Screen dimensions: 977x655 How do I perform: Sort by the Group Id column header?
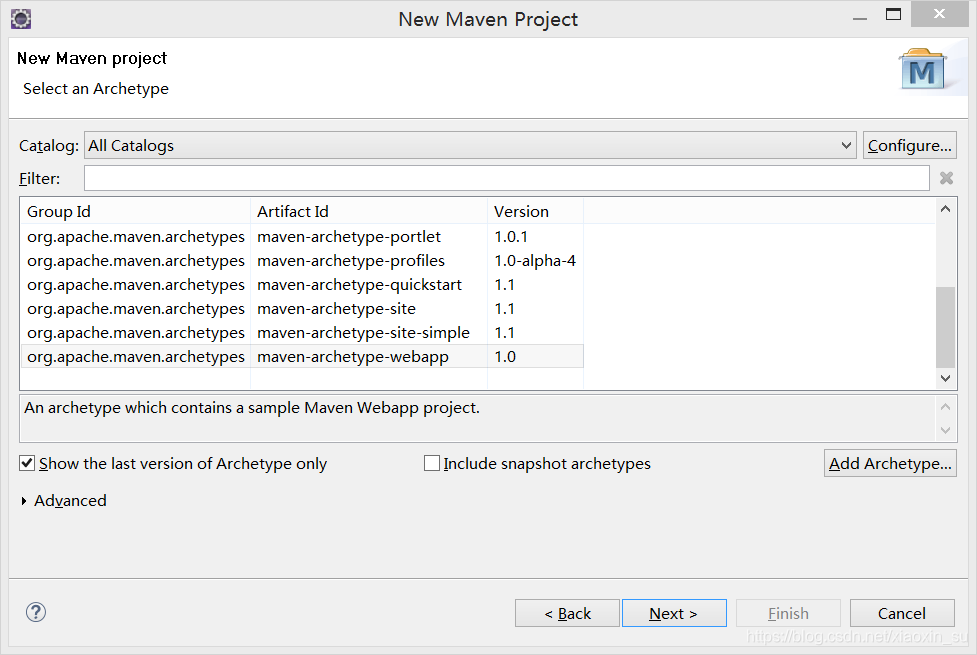click(x=135, y=211)
